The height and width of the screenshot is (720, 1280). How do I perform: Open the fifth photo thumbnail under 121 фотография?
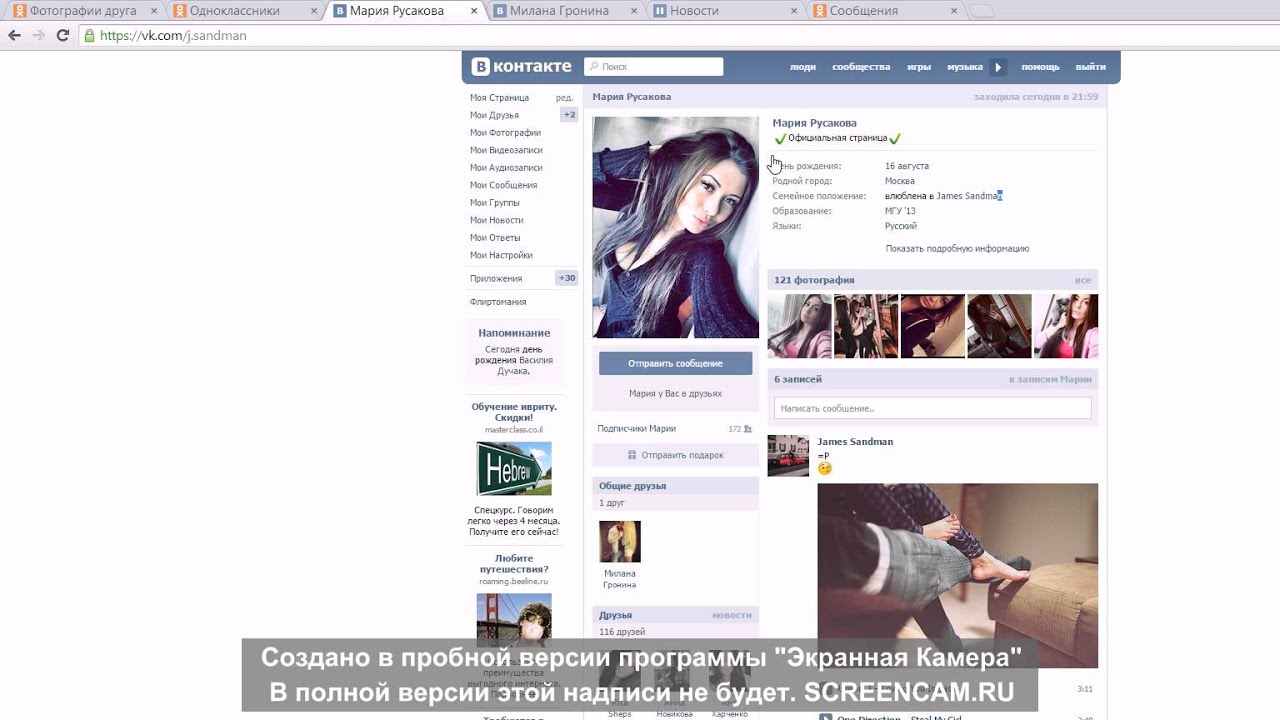tap(1066, 326)
